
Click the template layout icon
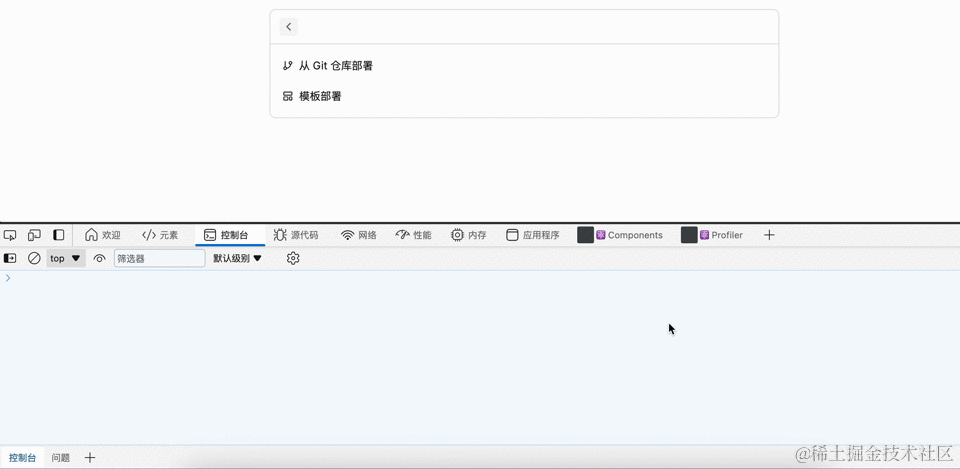(x=287, y=96)
